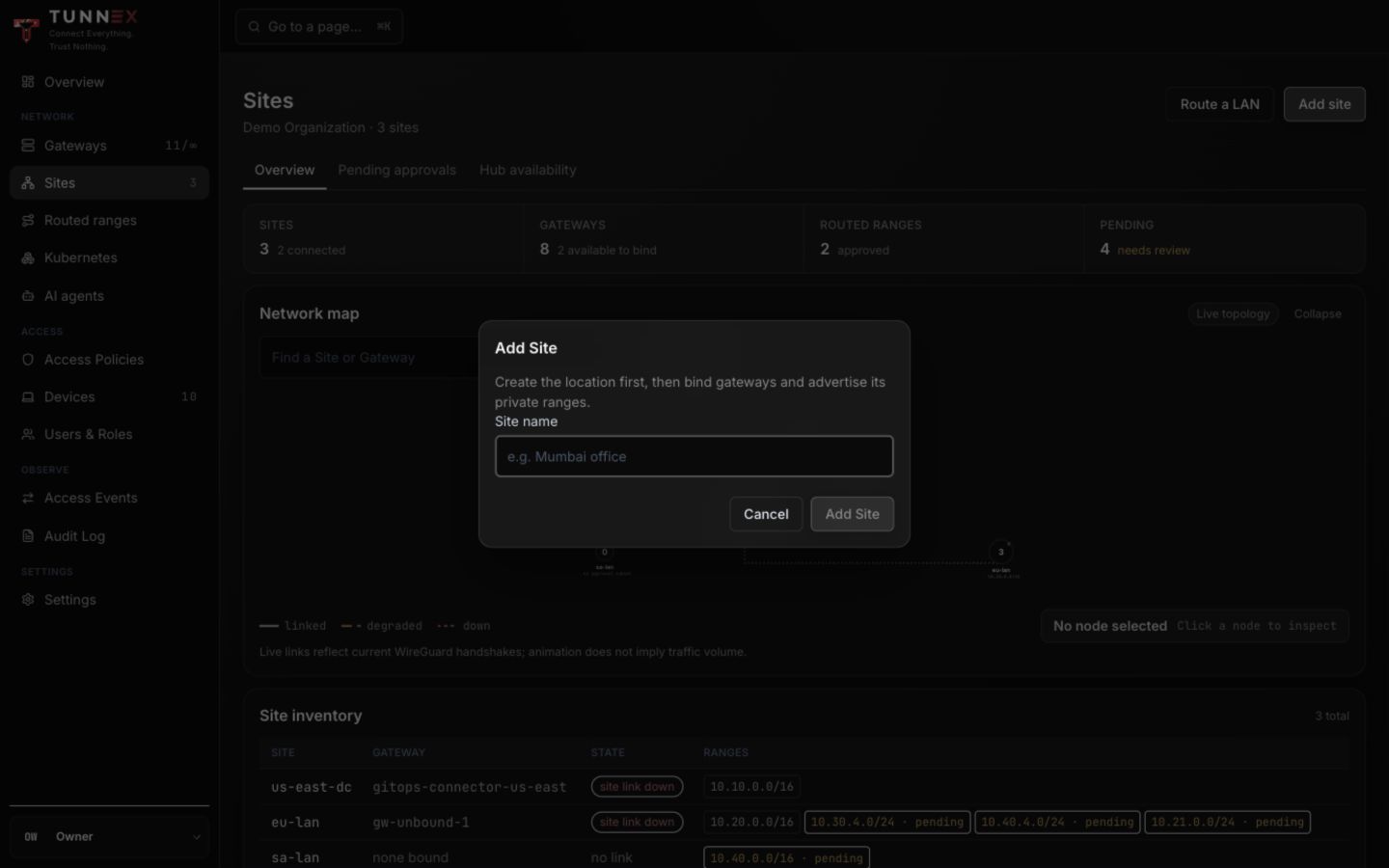This screenshot has width=1389, height=868.
Task: Open the Hub availability tab
Action: (528, 170)
